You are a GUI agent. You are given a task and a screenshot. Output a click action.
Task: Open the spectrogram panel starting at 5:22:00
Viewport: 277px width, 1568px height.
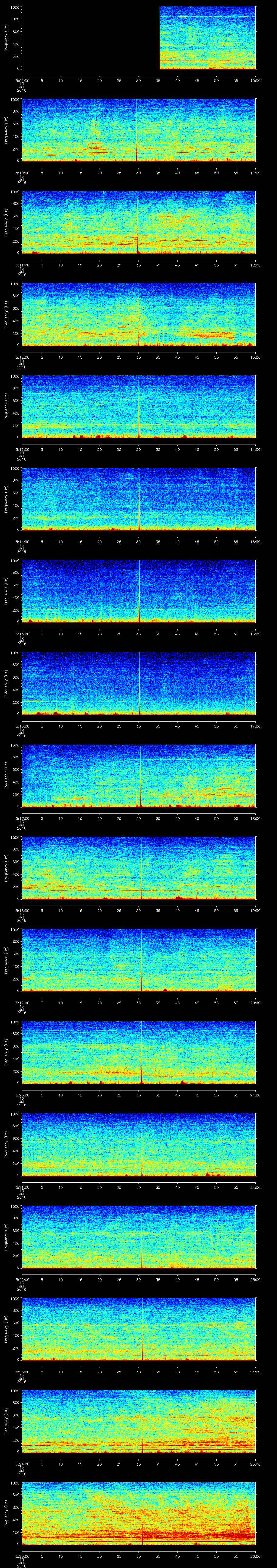pyautogui.click(x=139, y=1236)
